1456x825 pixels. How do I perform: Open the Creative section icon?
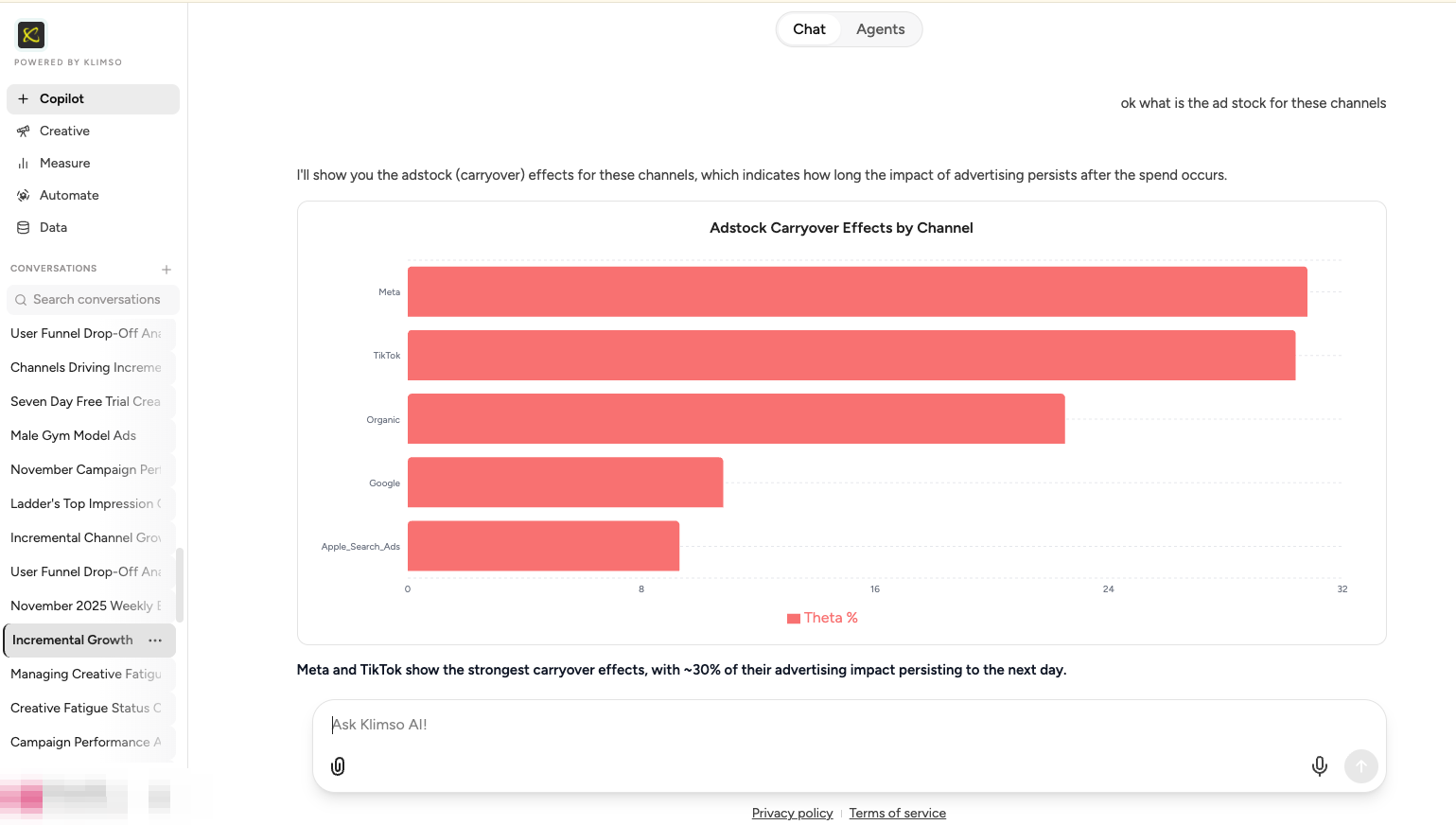click(x=24, y=132)
